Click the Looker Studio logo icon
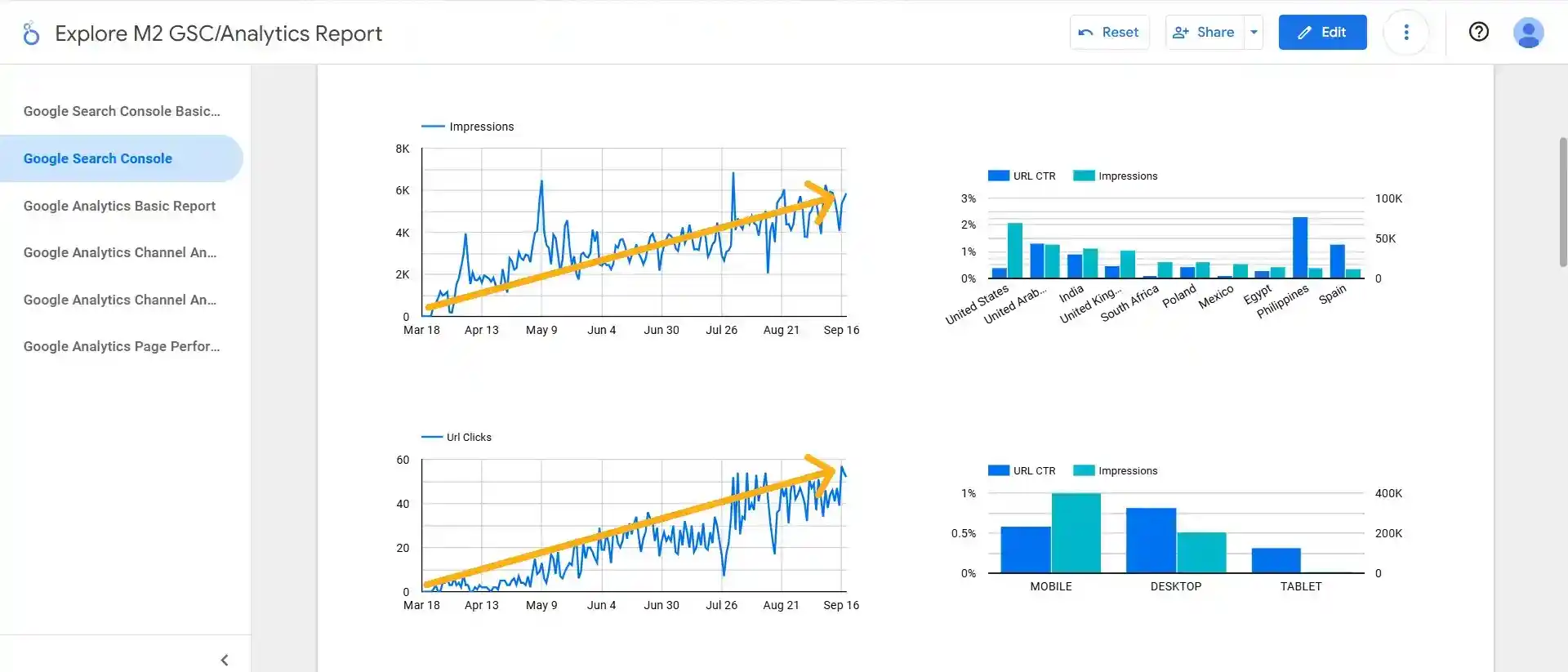This screenshot has width=1568, height=672. [x=31, y=33]
